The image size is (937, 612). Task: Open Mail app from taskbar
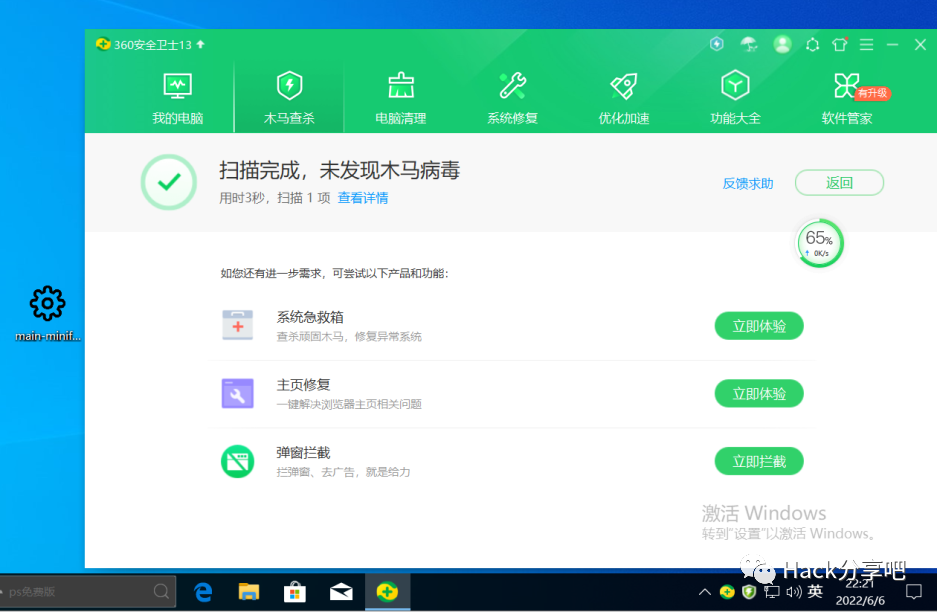pyautogui.click(x=341, y=592)
